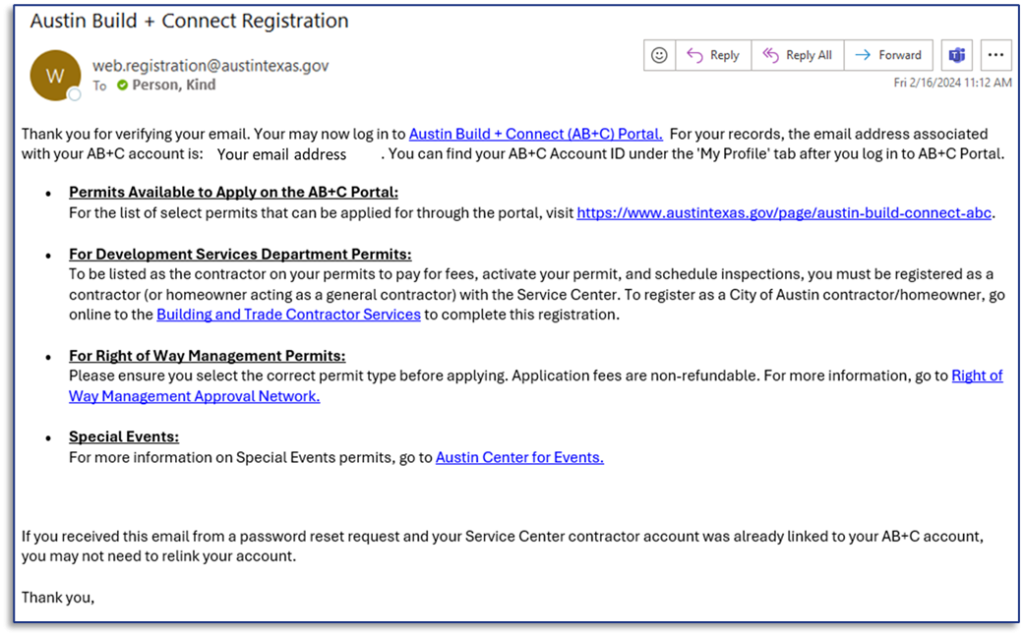This screenshot has height=636, width=1024.
Task: Select the Reply curved arrow icon
Action: pyautogui.click(x=694, y=55)
